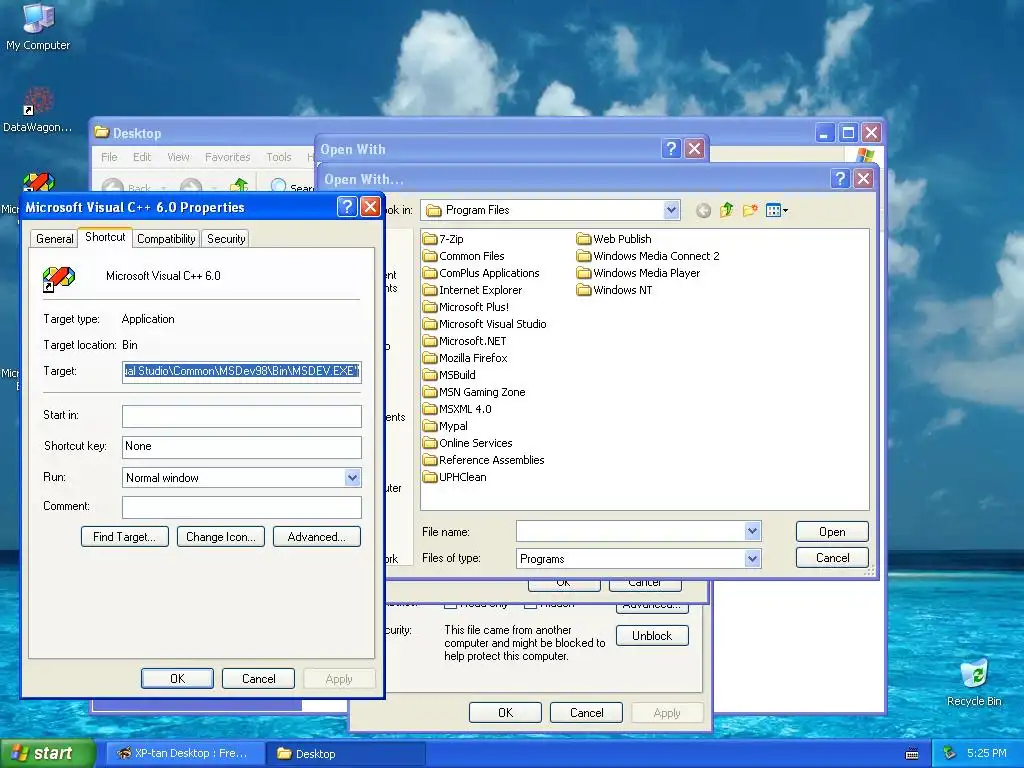Viewport: 1024px width, 768px height.
Task: Open the View menu in Desktop window
Action: click(x=178, y=157)
